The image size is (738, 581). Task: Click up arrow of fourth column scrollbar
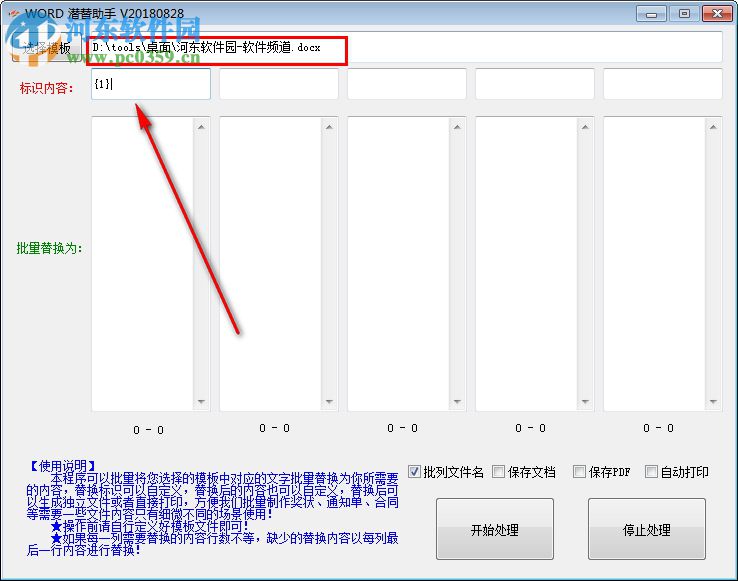pyautogui.click(x=586, y=127)
